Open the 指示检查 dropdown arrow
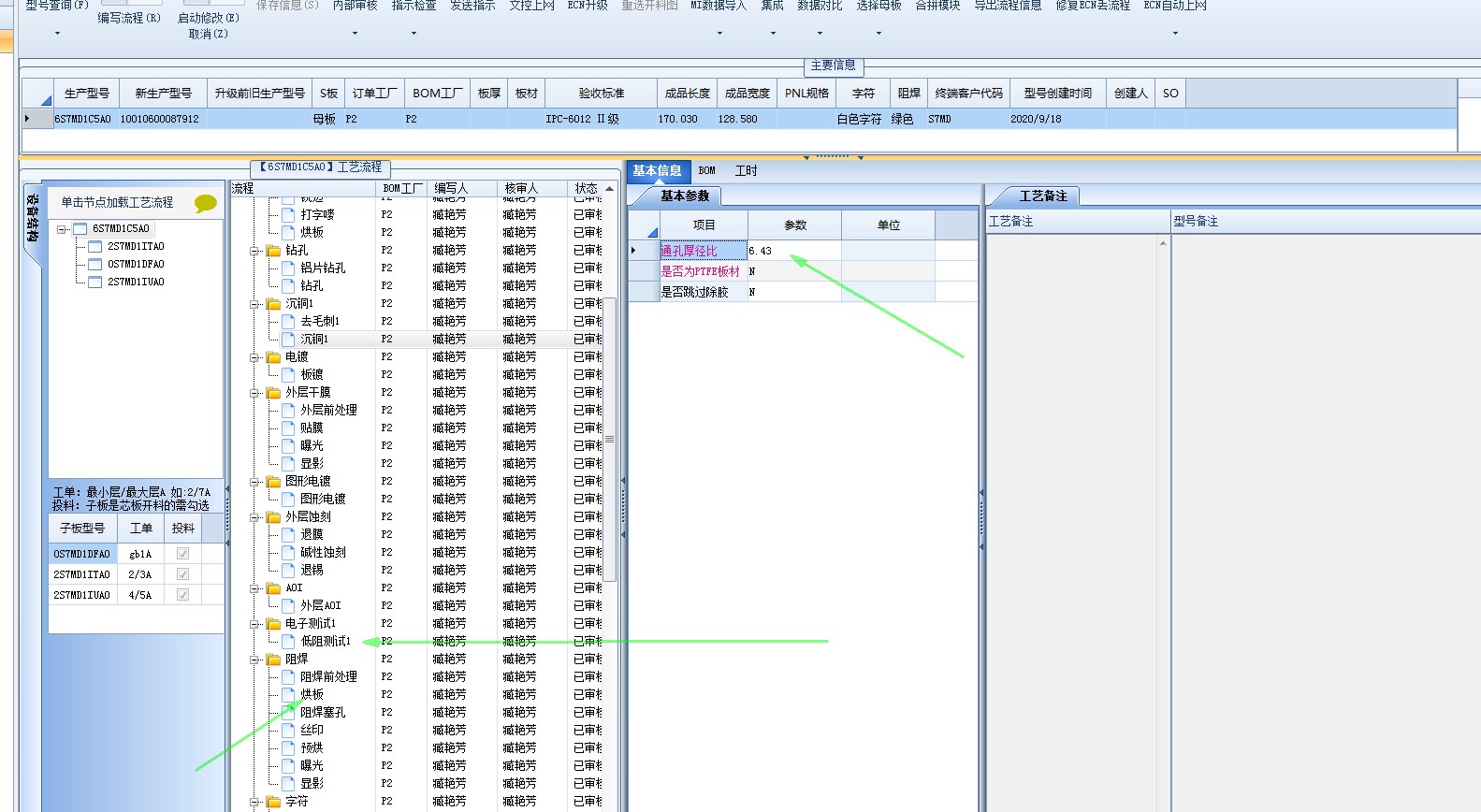The width and height of the screenshot is (1481, 812). point(414,34)
